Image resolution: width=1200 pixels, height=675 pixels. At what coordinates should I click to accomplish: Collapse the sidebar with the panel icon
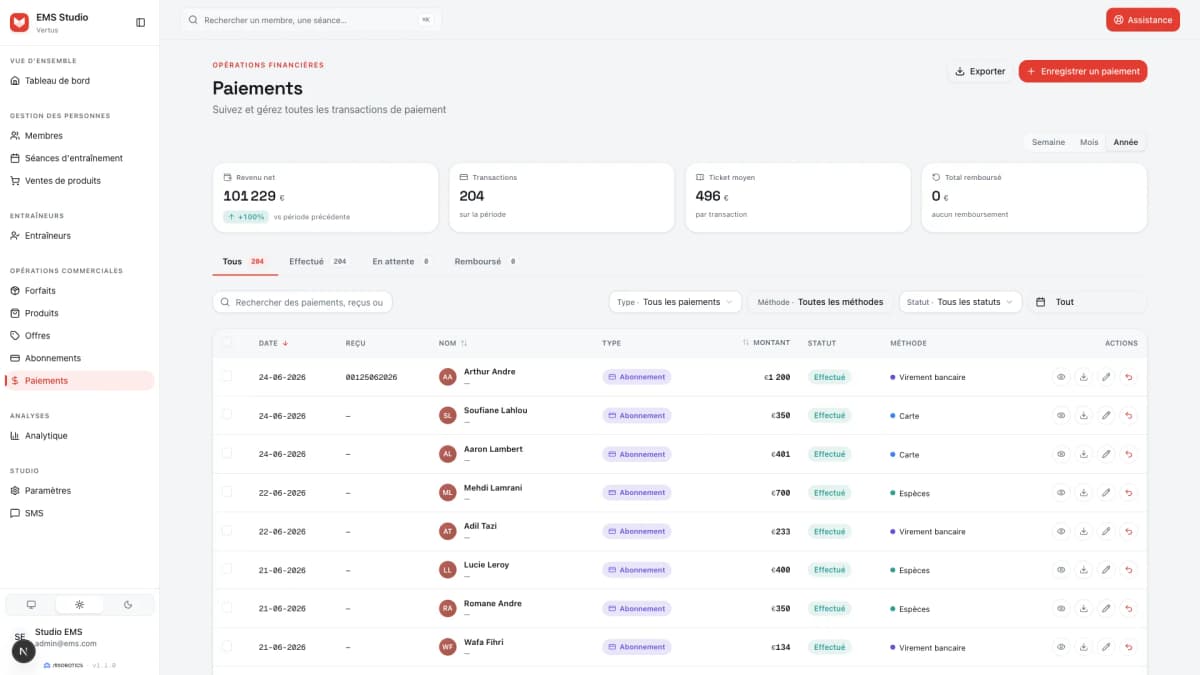(140, 22)
